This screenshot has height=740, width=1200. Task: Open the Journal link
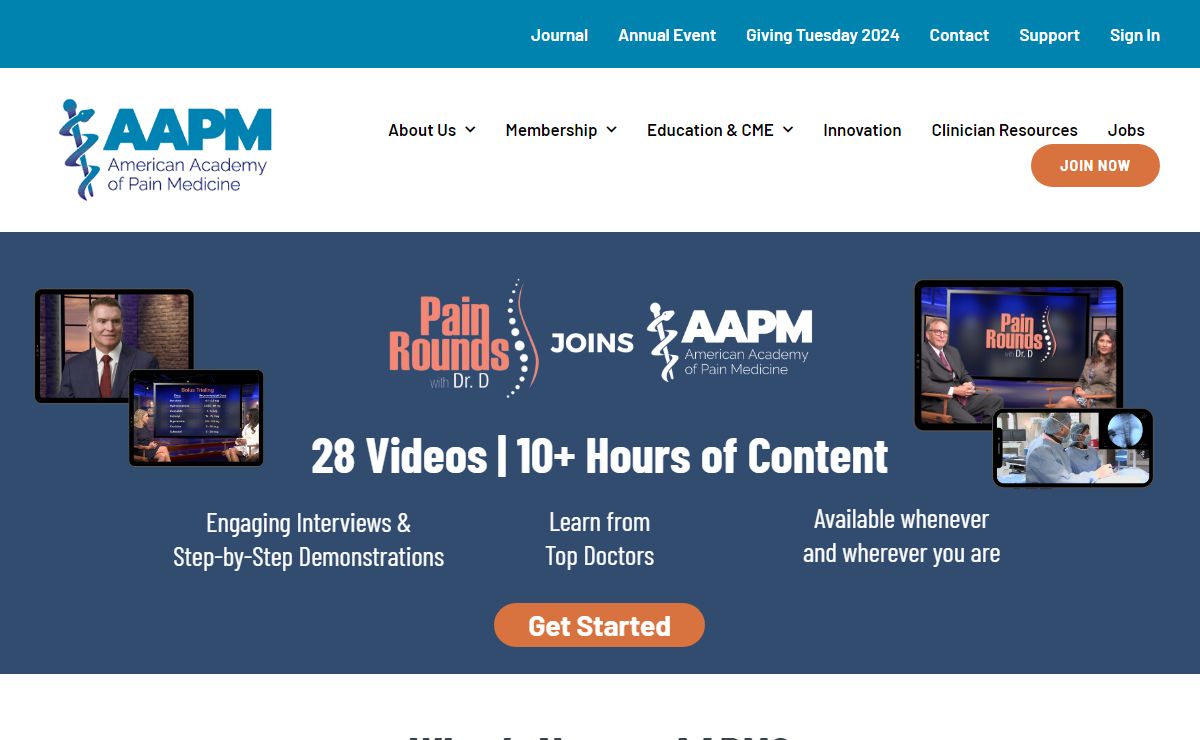tap(559, 35)
